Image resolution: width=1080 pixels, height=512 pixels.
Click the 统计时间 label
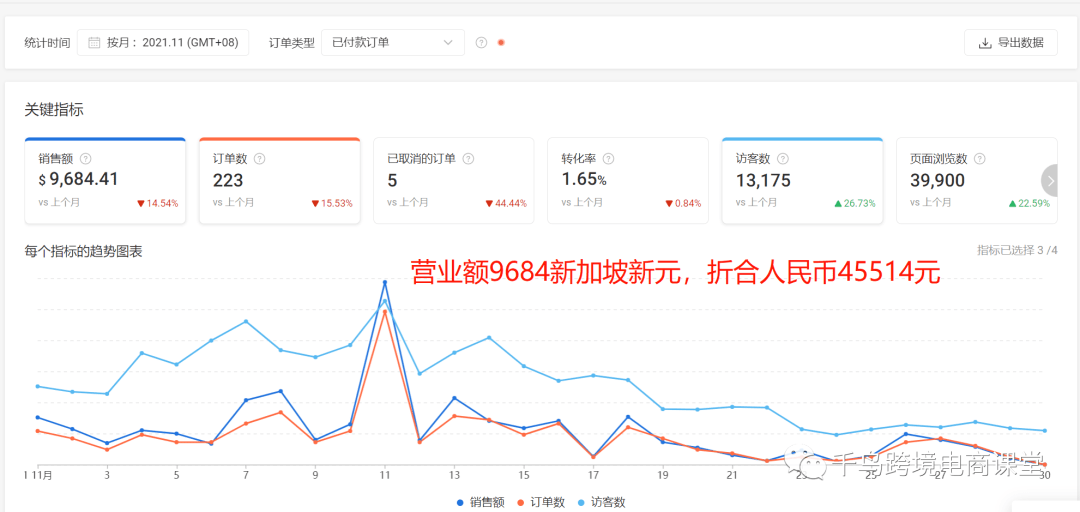(48, 43)
